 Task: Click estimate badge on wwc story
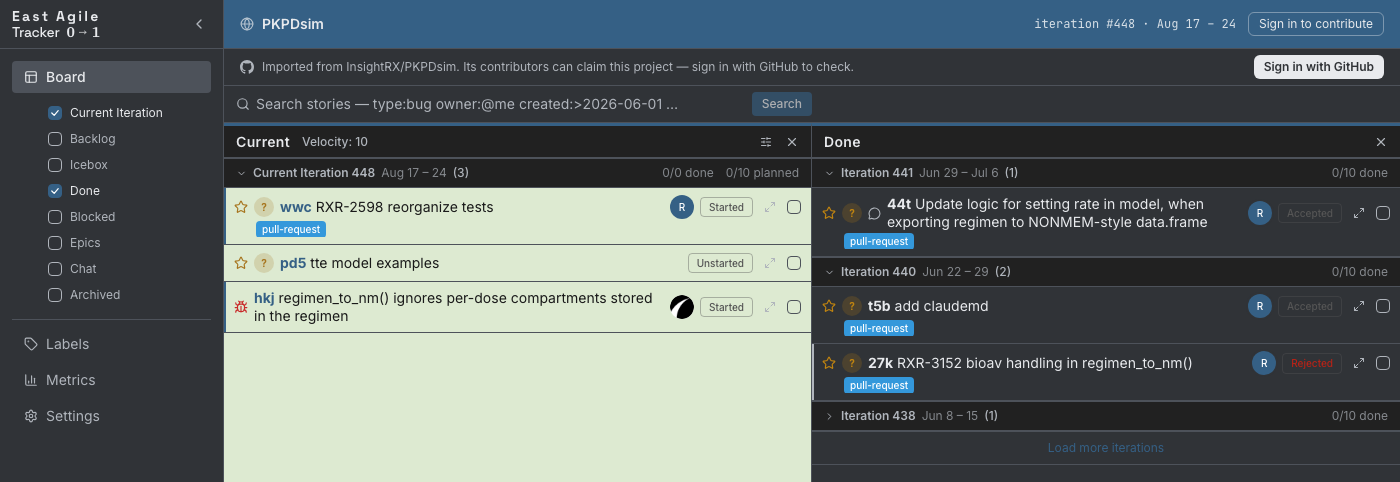coord(264,207)
